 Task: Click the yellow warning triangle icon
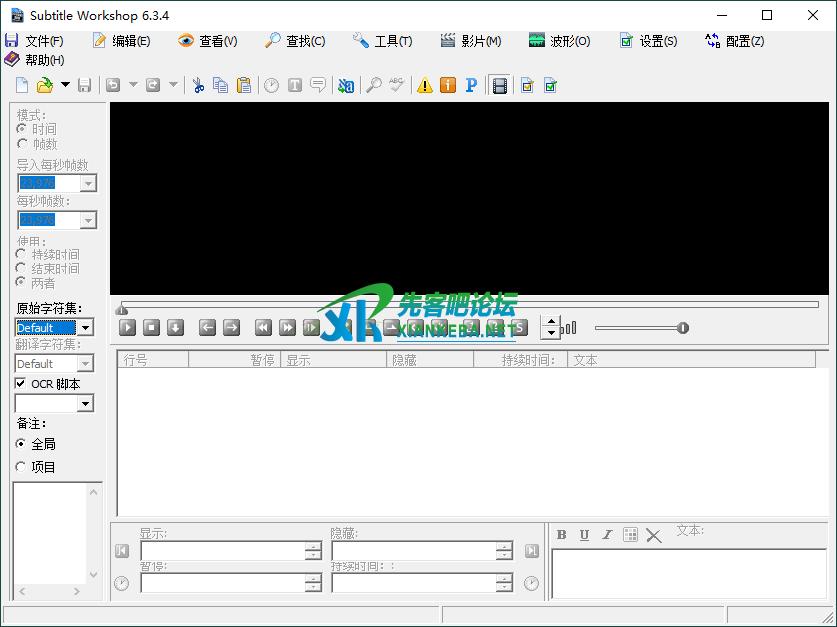click(425, 86)
